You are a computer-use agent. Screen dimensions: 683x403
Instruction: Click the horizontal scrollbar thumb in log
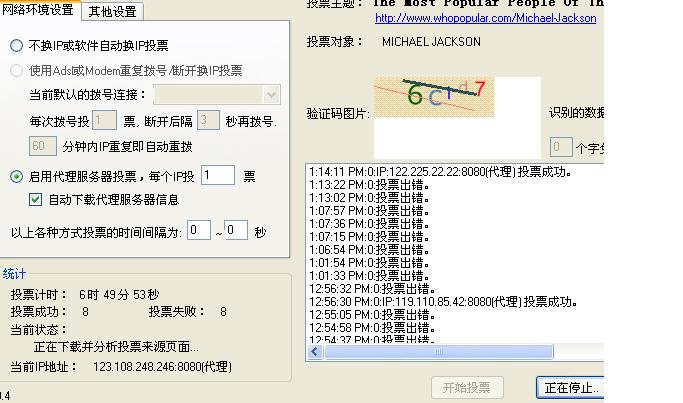click(x=440, y=352)
